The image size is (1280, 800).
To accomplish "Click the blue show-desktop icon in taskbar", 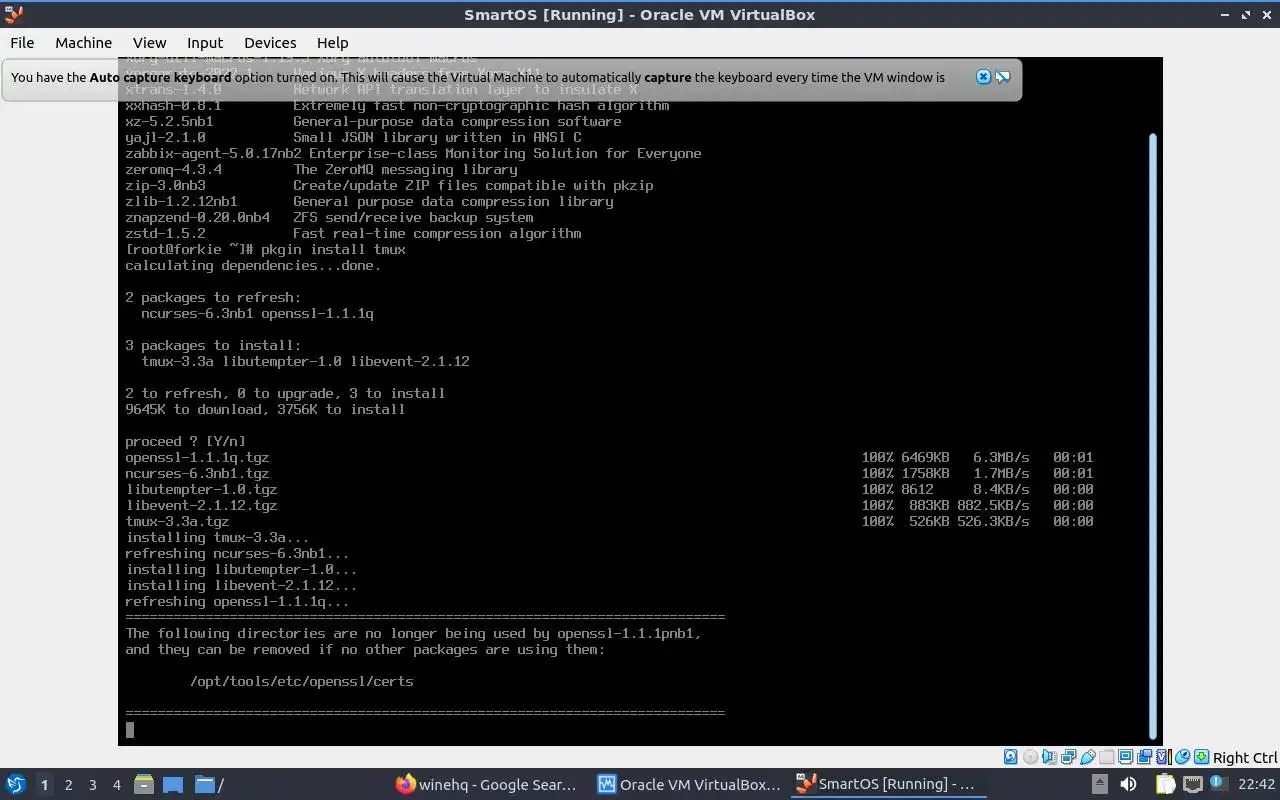I will [173, 784].
